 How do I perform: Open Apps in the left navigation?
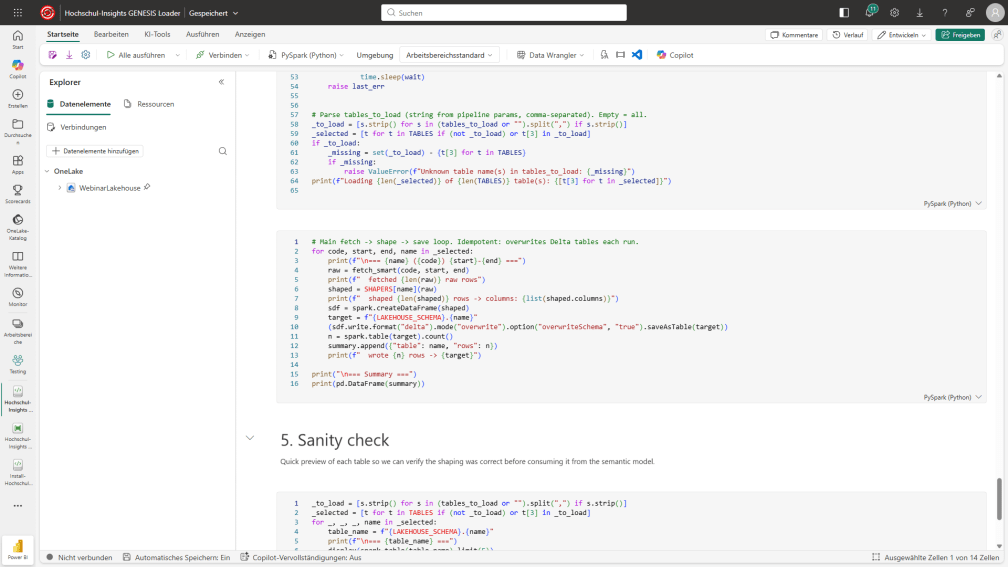(17, 165)
